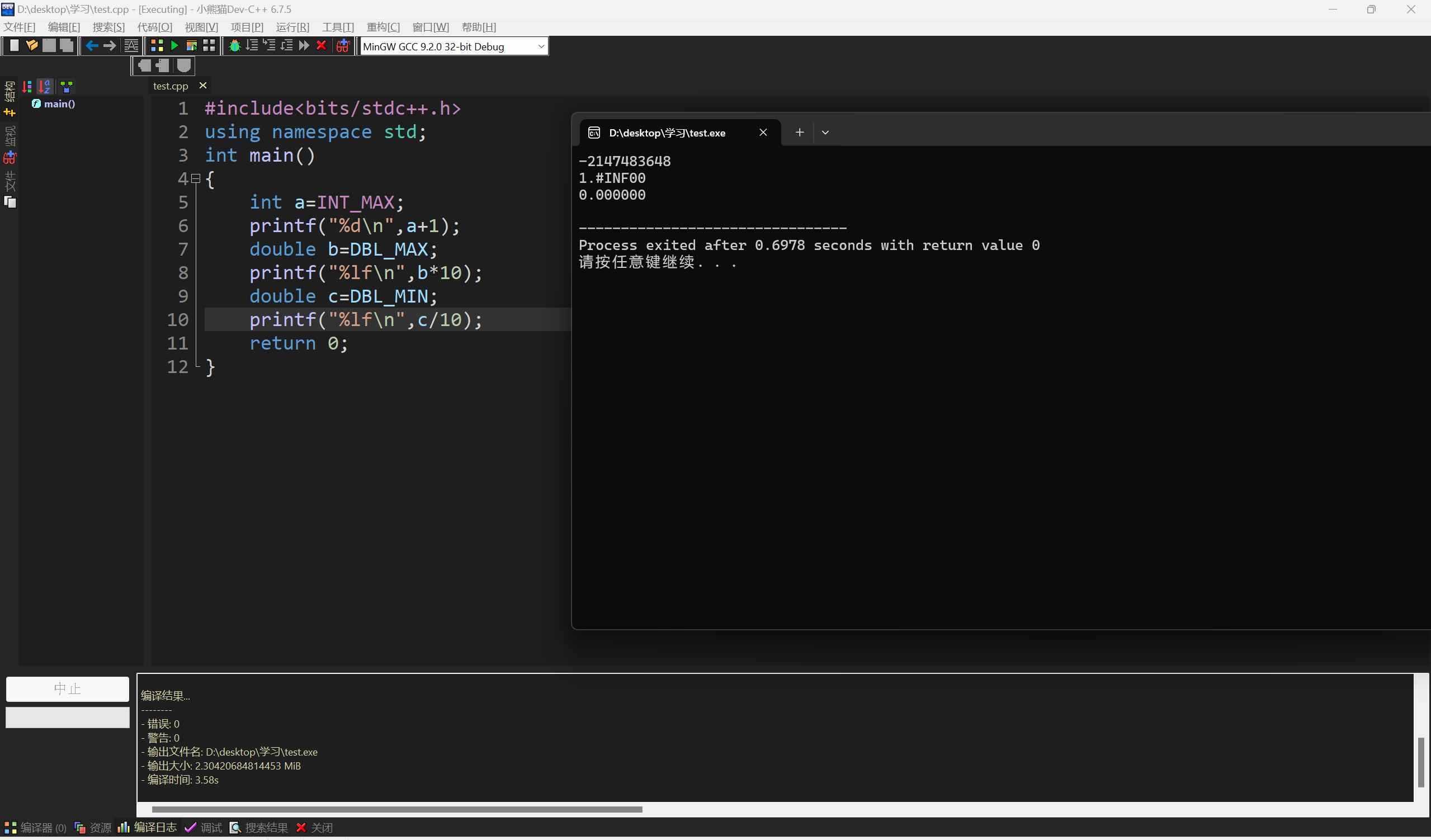Add a watch with the glasses icon

pos(343,46)
